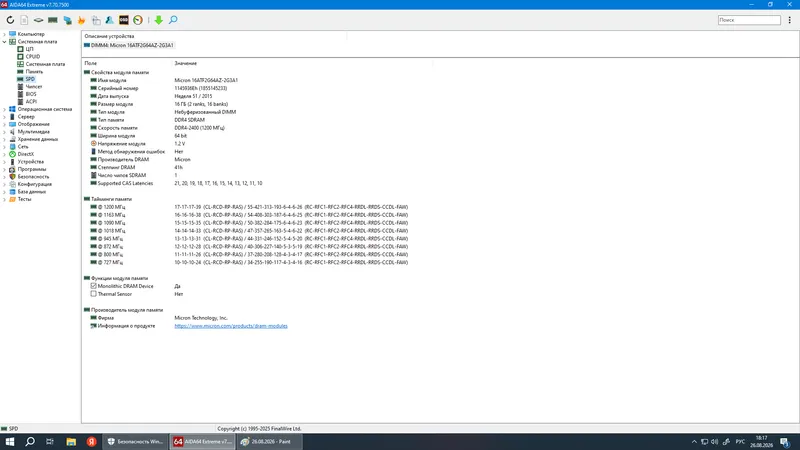Open the Report page icon in toolbar

24,20
